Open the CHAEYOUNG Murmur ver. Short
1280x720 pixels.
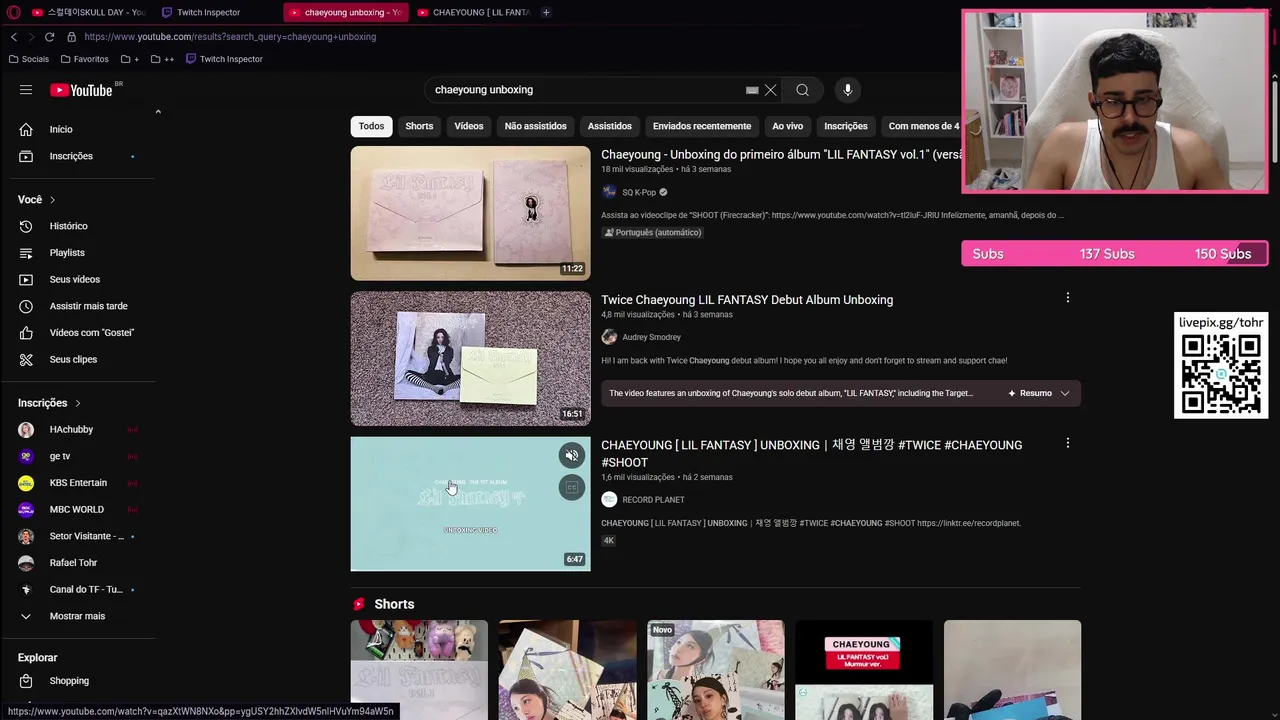pos(864,670)
